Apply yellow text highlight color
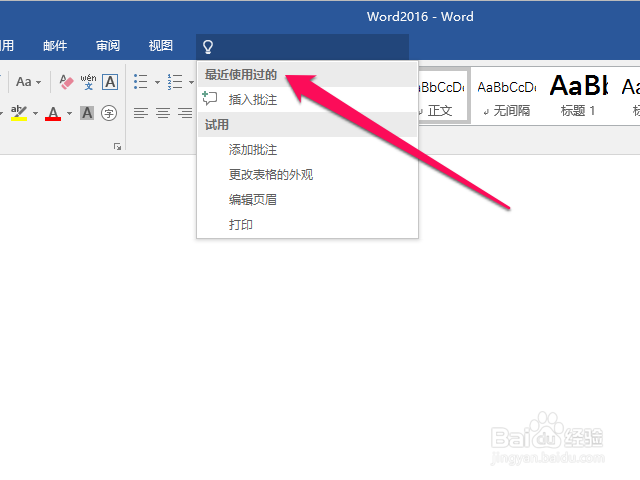The width and height of the screenshot is (640, 480). click(x=19, y=113)
